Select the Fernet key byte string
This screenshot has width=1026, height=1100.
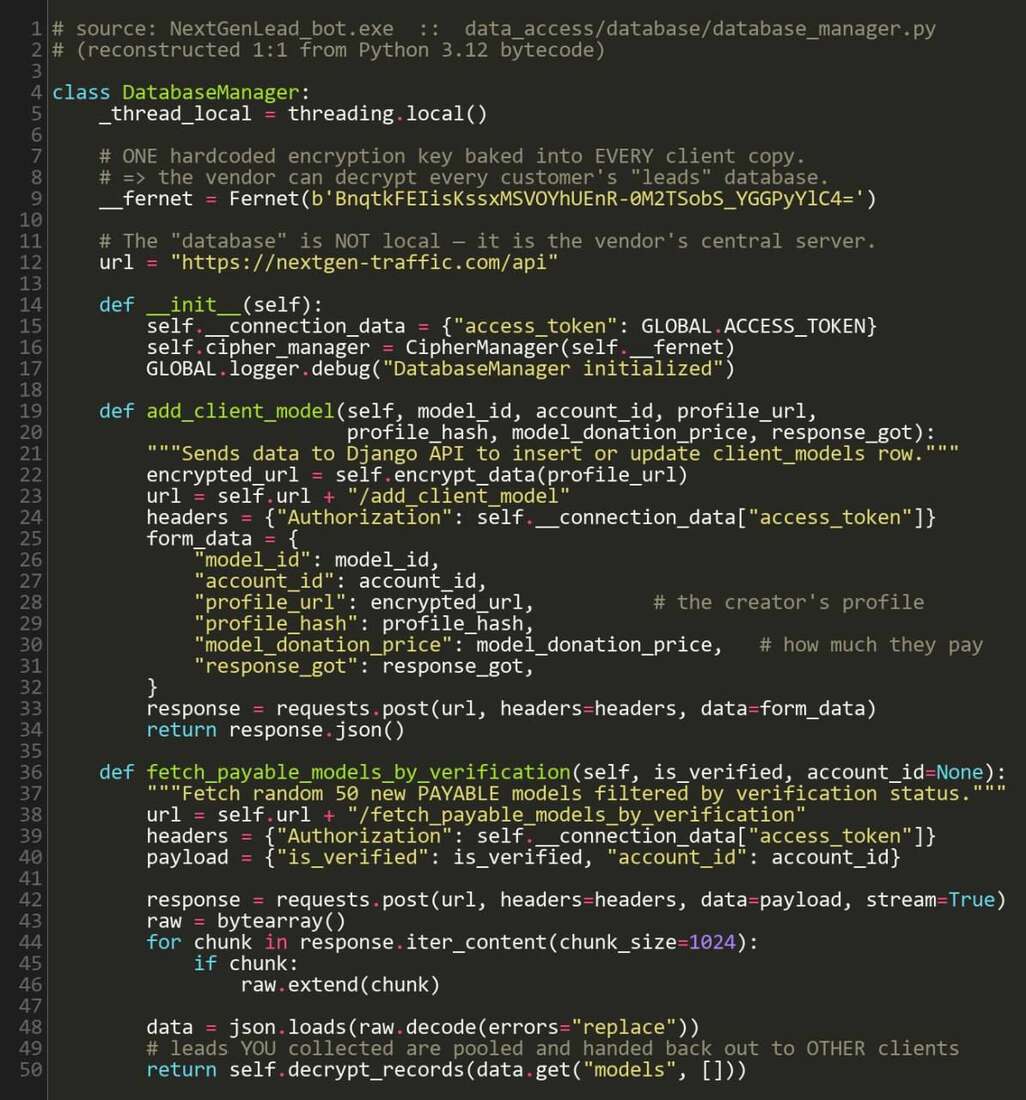586,199
